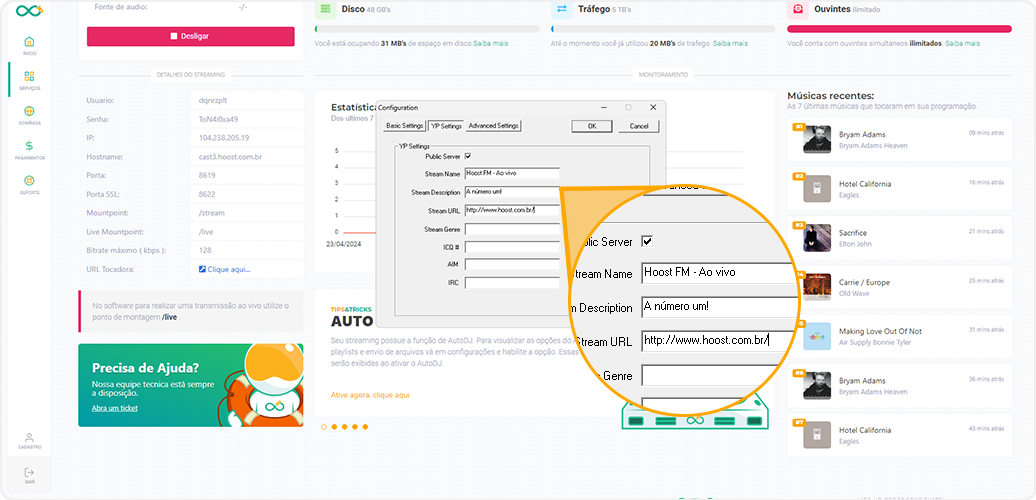Click the Usuario value dqnrzplt
The width and height of the screenshot is (1036, 500).
coord(213,100)
